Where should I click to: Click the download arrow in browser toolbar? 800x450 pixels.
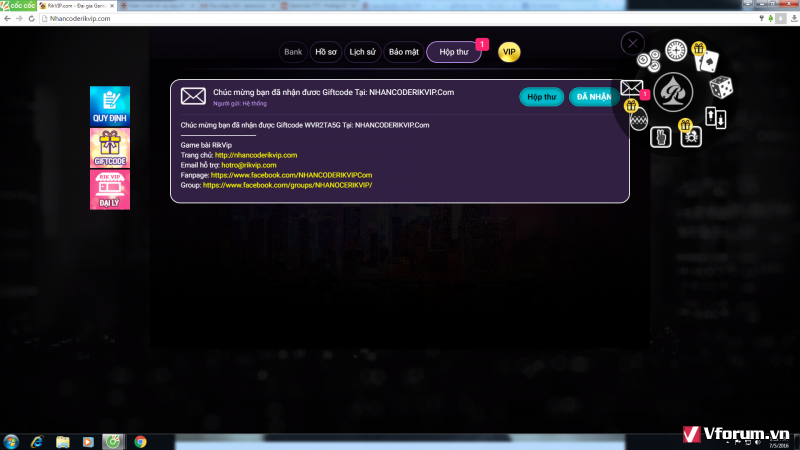pos(794,18)
